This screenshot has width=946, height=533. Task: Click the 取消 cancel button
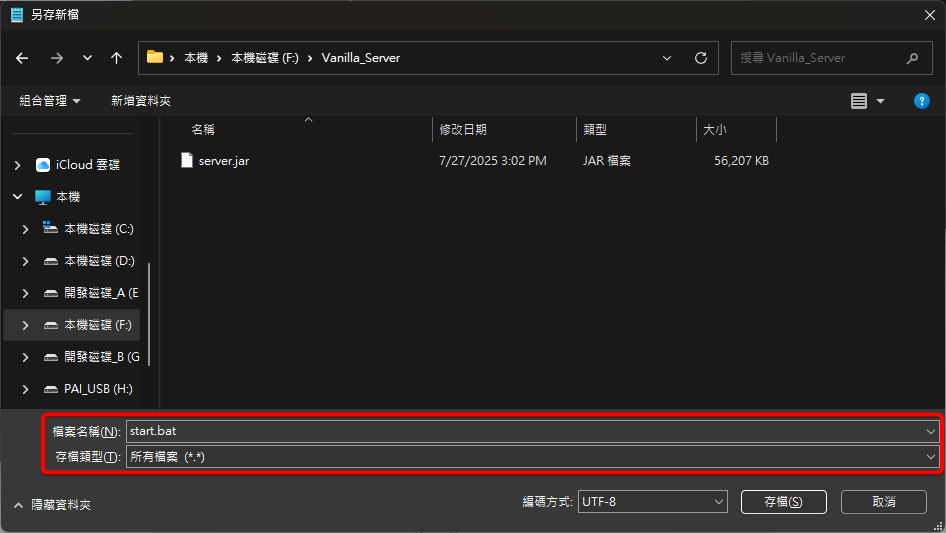click(x=883, y=502)
